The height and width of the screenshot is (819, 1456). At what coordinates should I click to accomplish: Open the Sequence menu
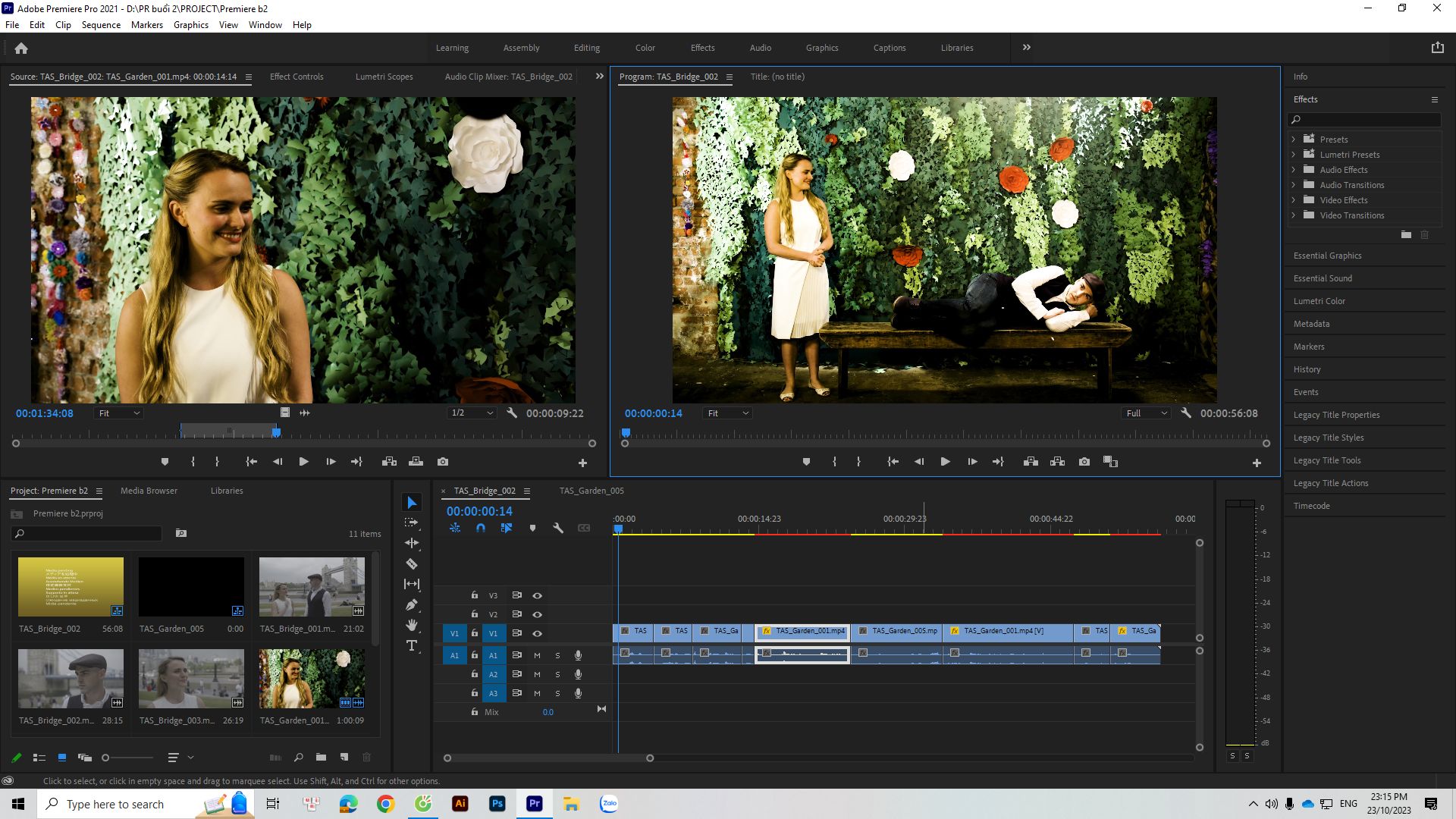(101, 25)
